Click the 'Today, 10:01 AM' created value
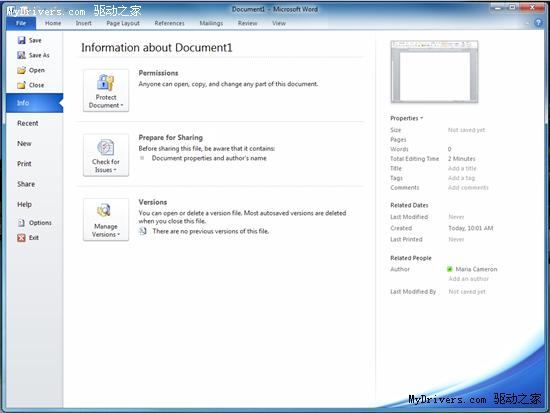Viewport: 550px width, 413px height. (x=471, y=228)
